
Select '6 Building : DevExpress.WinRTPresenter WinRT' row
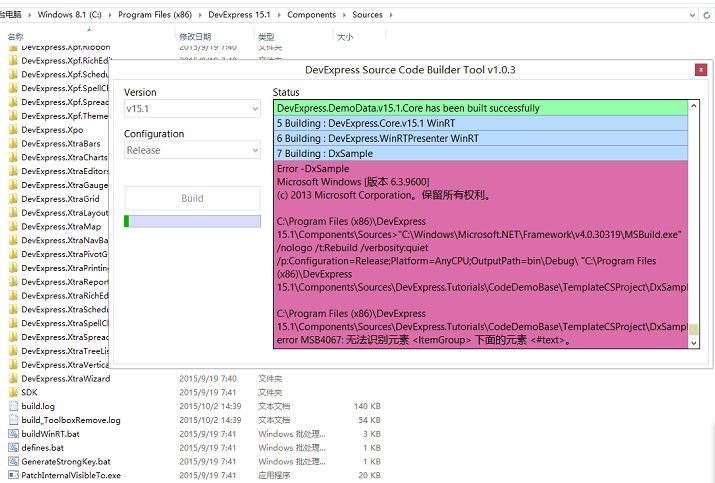[481, 138]
